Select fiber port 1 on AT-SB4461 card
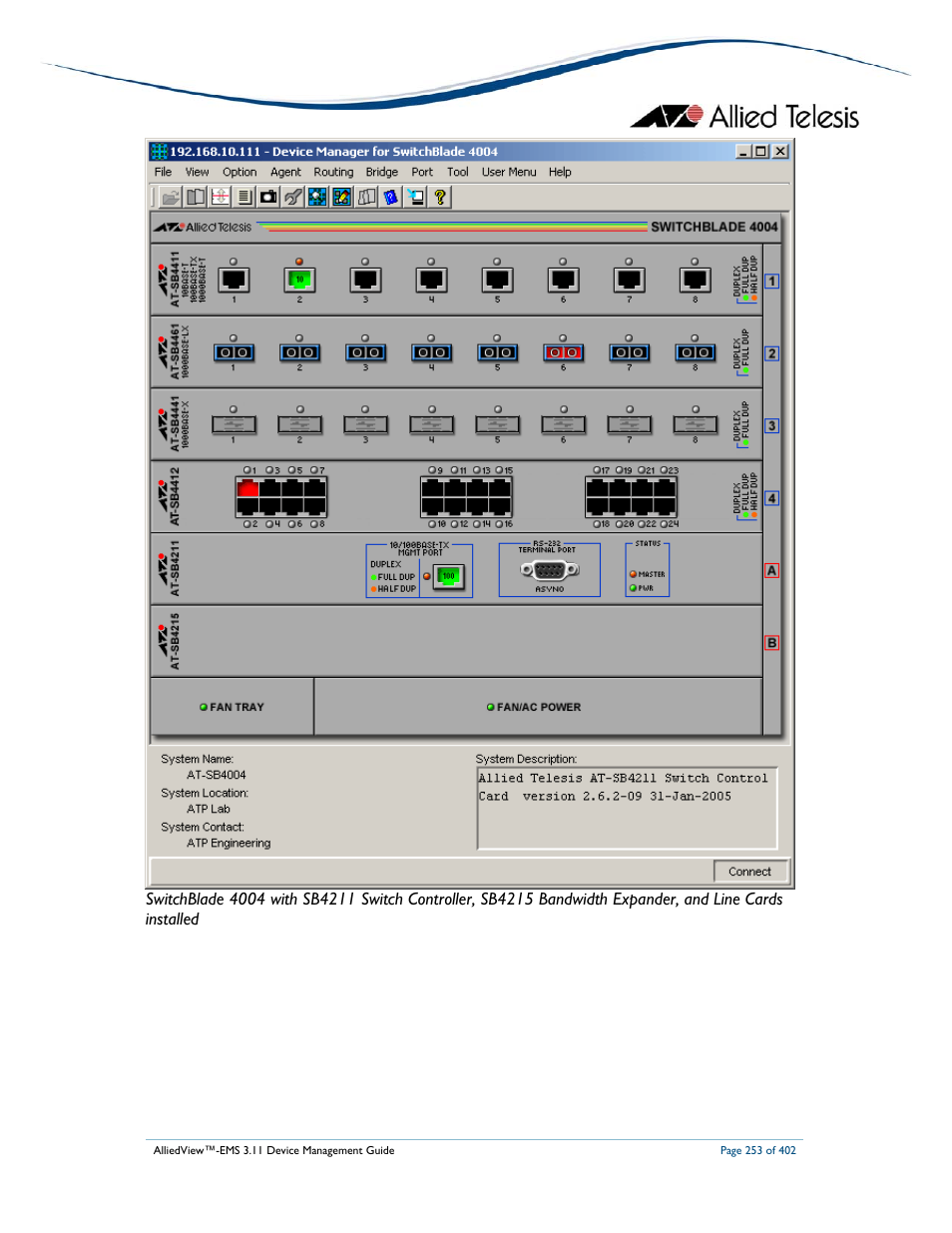Viewport: 952px width, 1233px height. click(234, 352)
